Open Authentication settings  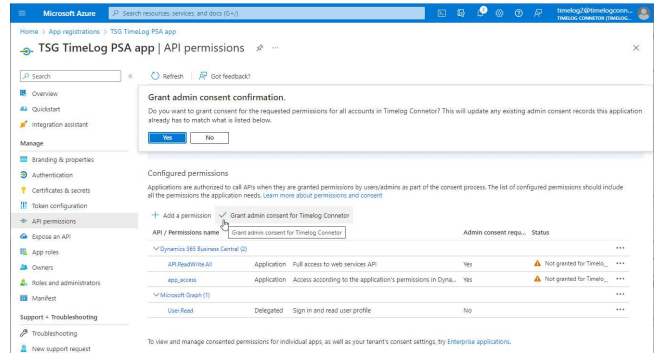(x=52, y=175)
